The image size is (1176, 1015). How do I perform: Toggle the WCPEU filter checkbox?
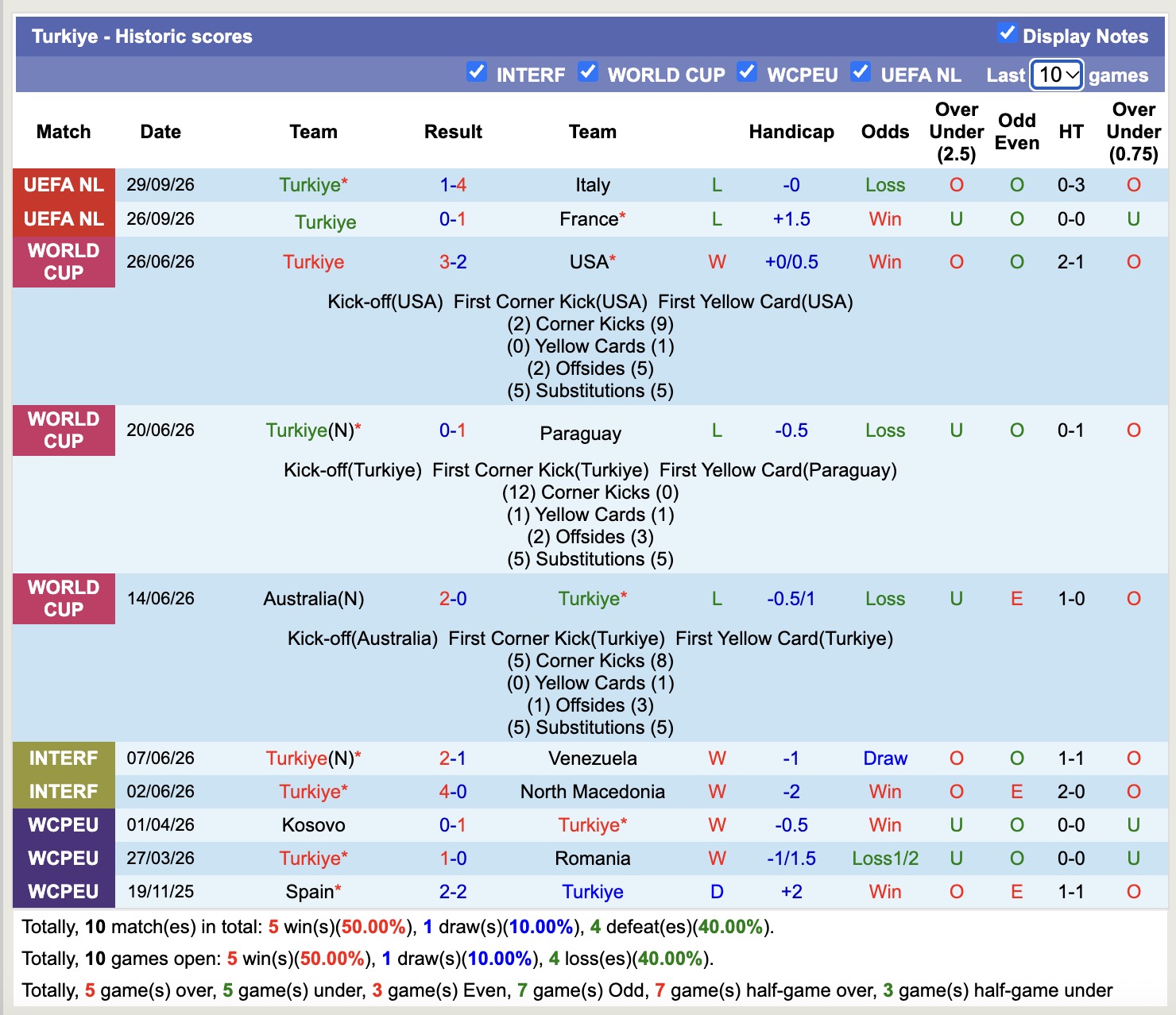tap(746, 72)
